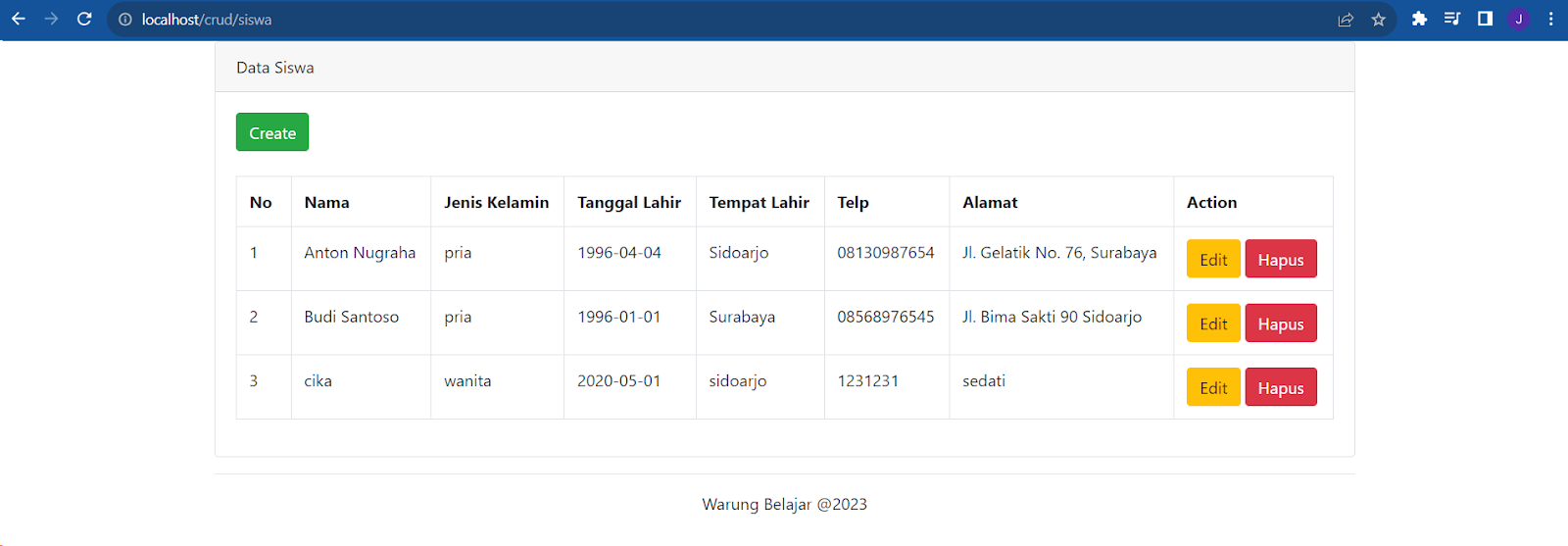Screen dimensions: 1568x546
Task: Click birthplace Sidoarjo in Anton's row
Action: [x=739, y=253]
